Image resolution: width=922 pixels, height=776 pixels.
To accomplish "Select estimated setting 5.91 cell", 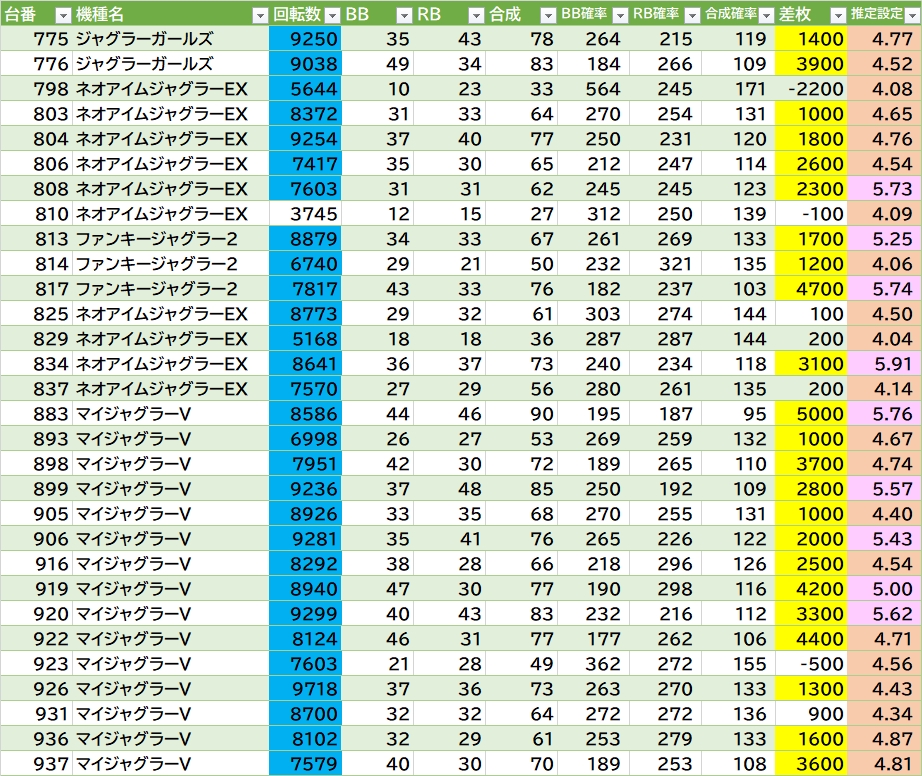I will point(884,363).
